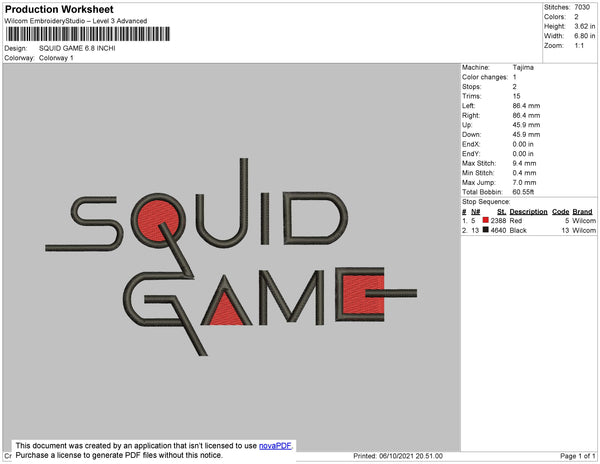Click the barcode under the worksheet title

(88, 34)
